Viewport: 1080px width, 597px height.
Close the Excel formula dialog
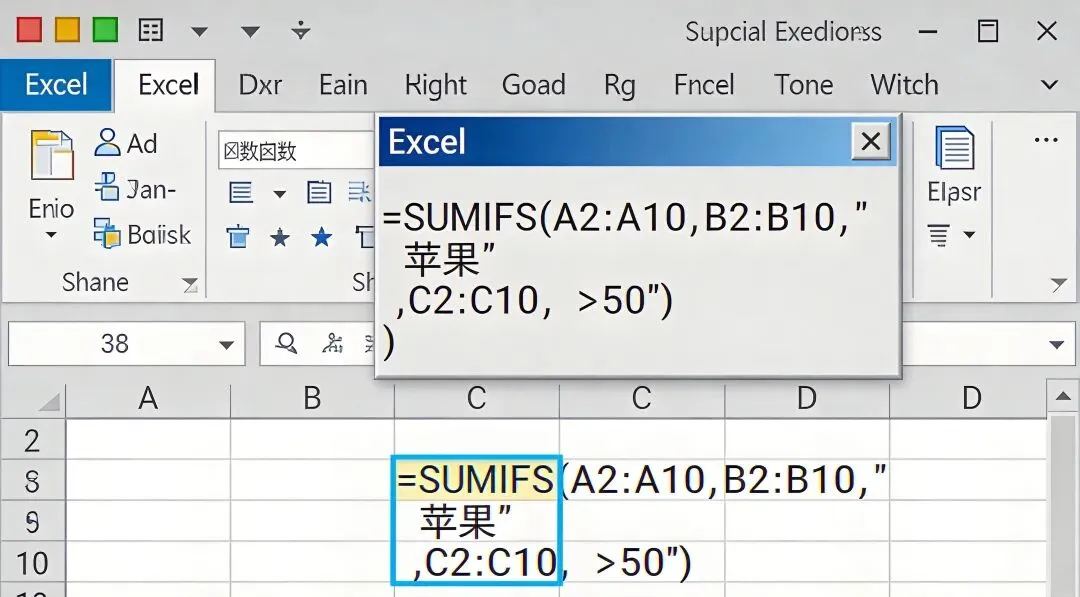pos(871,141)
